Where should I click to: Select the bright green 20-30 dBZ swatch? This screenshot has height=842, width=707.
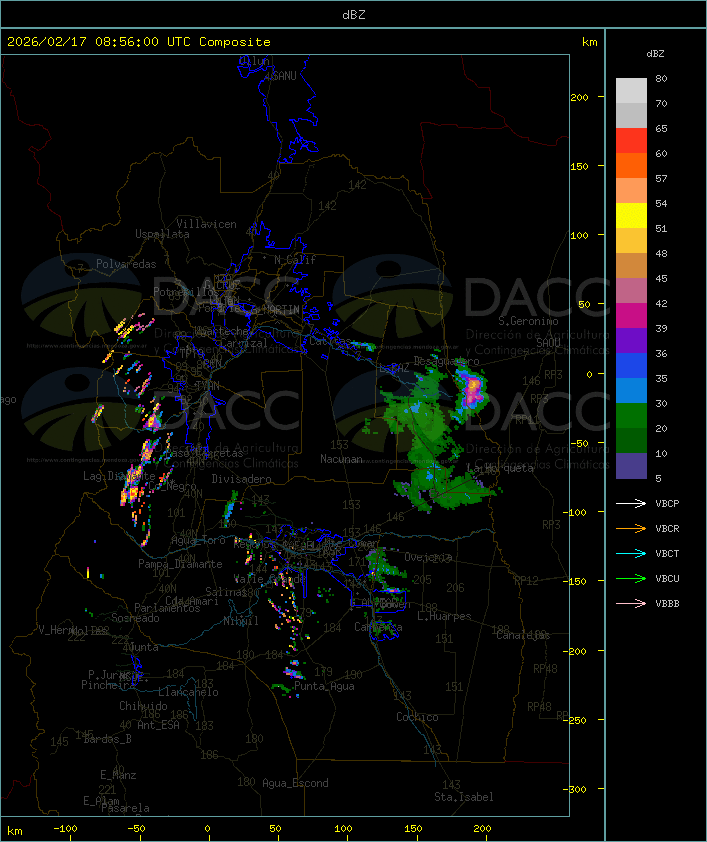[x=631, y=415]
